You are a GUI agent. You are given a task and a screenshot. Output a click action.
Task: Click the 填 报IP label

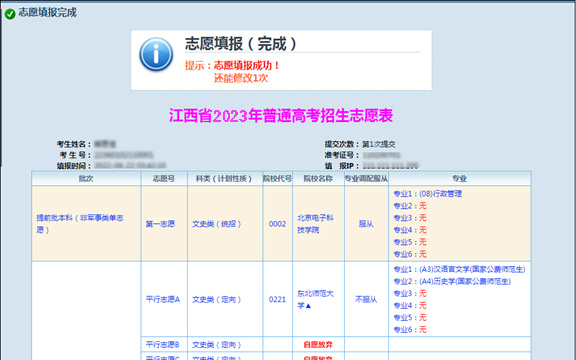[341, 166]
